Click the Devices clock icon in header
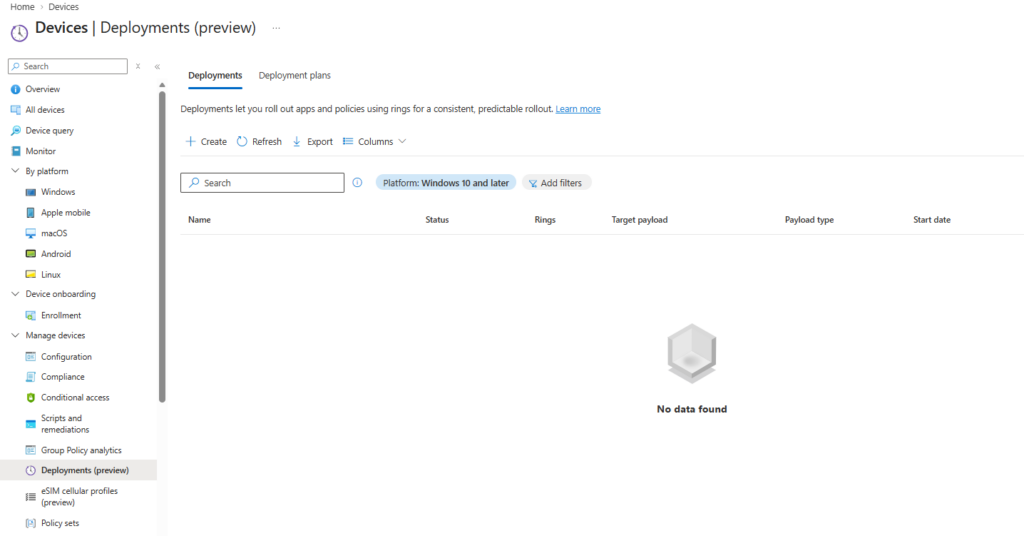Screen dimensions: 1024x536 click(x=20, y=32)
